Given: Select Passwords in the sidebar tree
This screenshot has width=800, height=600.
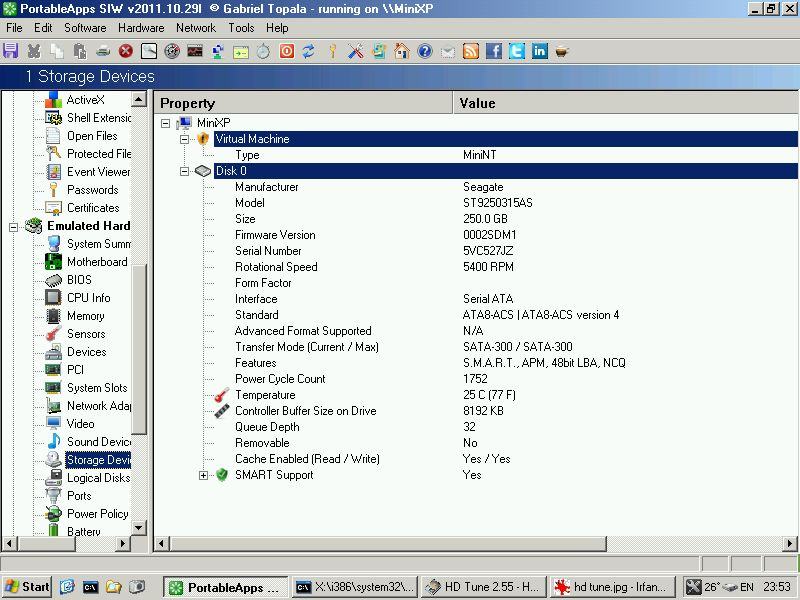Looking at the screenshot, I should [x=92, y=190].
